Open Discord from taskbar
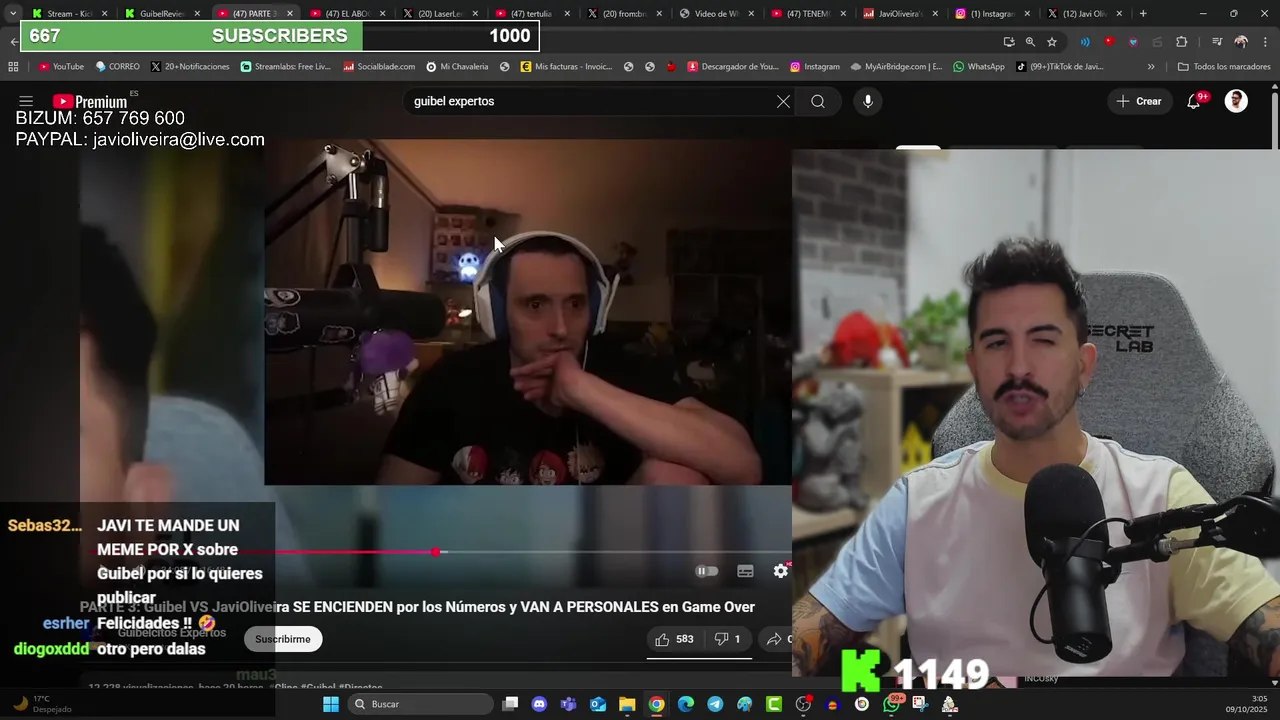Viewport: 1280px width, 720px height. click(540, 704)
